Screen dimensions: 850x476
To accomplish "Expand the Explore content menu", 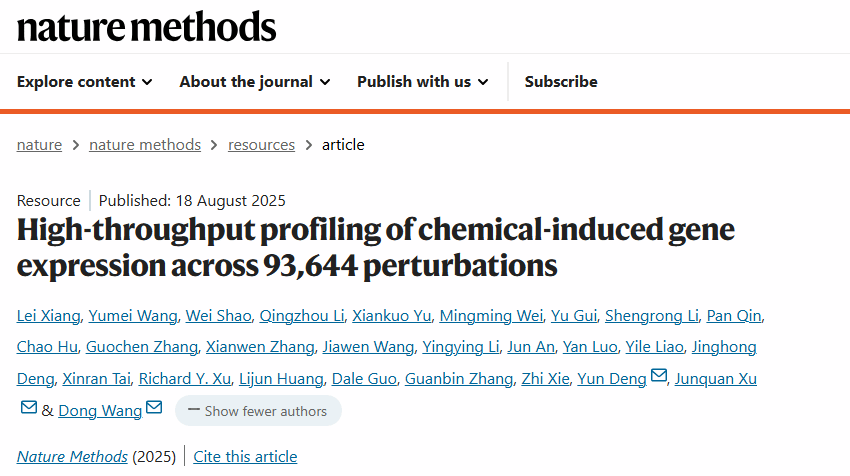I will (x=85, y=82).
